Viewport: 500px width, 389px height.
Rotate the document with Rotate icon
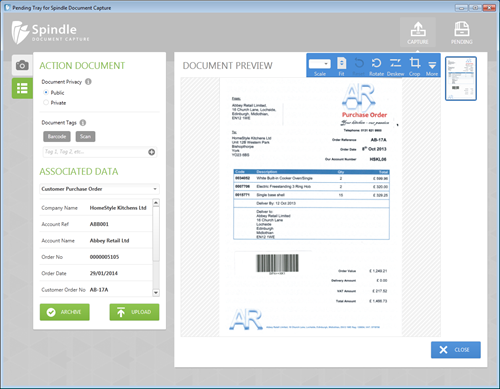pyautogui.click(x=376, y=66)
